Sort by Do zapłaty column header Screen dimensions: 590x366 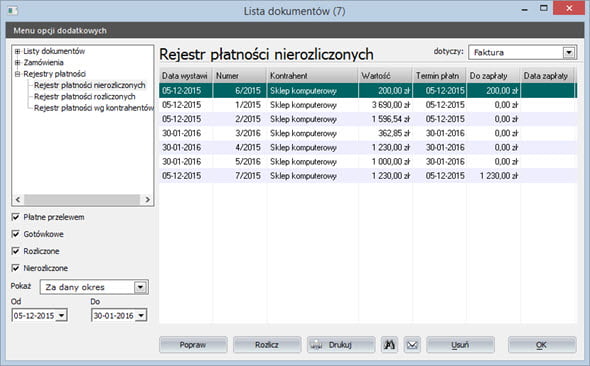[x=493, y=76]
